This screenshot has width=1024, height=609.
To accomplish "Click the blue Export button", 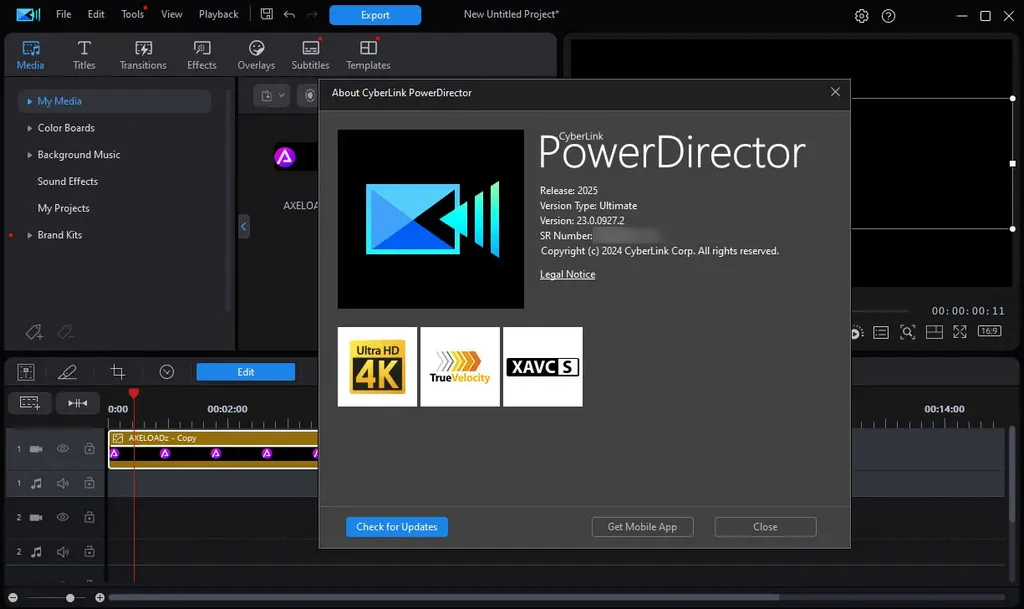I will click(x=375, y=15).
